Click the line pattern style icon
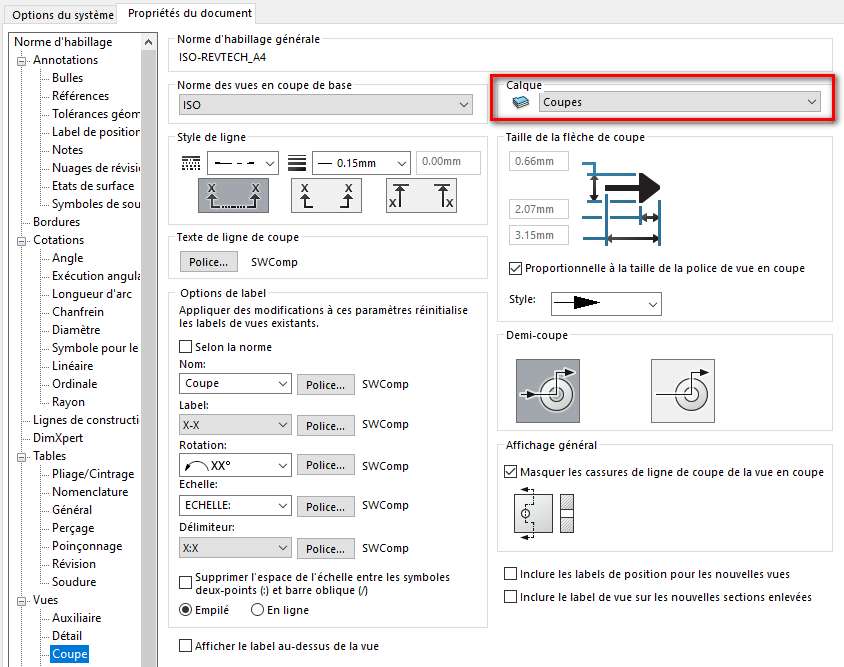The image size is (844, 667). (190, 161)
